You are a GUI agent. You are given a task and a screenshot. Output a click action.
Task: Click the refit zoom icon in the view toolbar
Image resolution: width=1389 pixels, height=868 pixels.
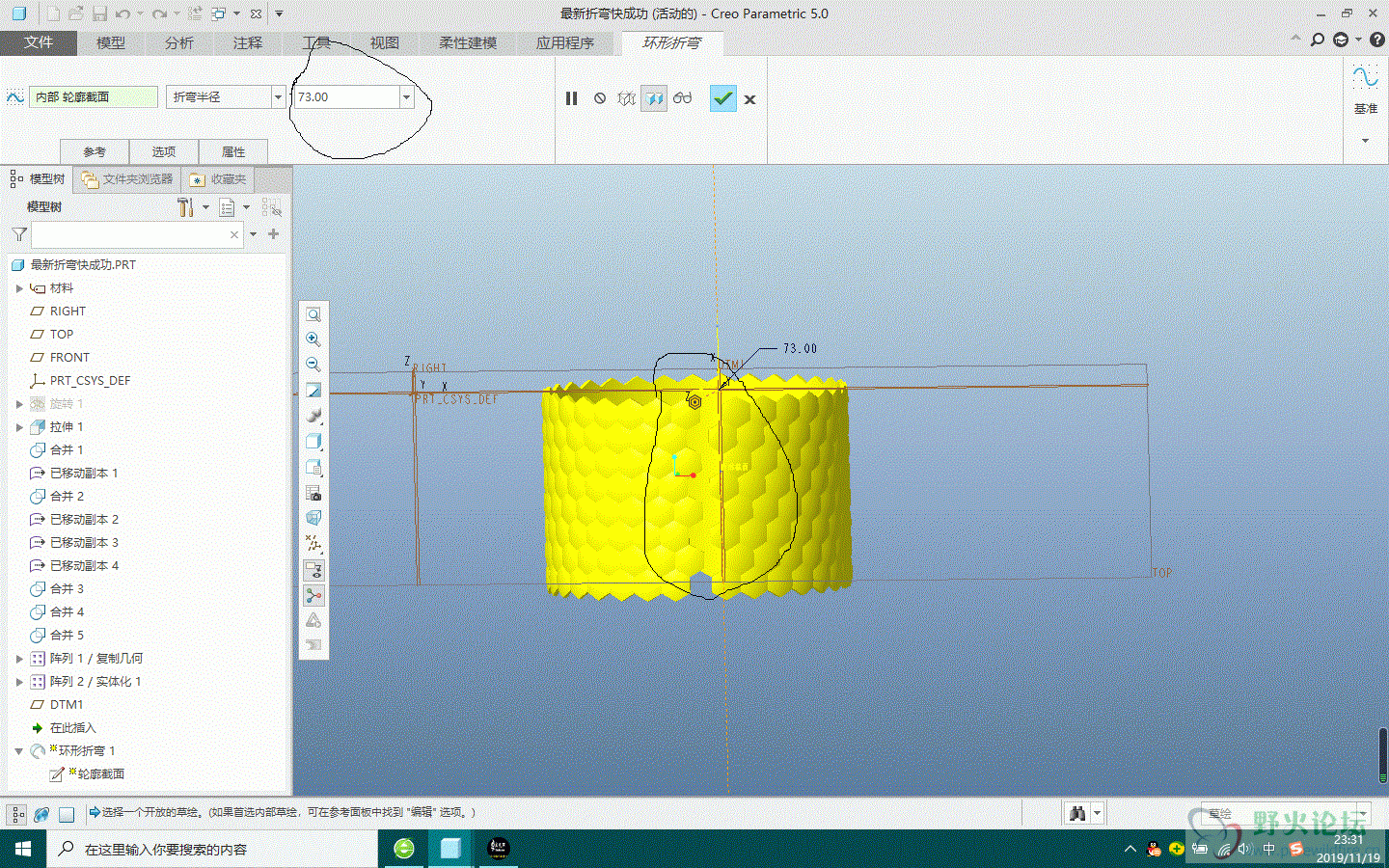[x=313, y=314]
